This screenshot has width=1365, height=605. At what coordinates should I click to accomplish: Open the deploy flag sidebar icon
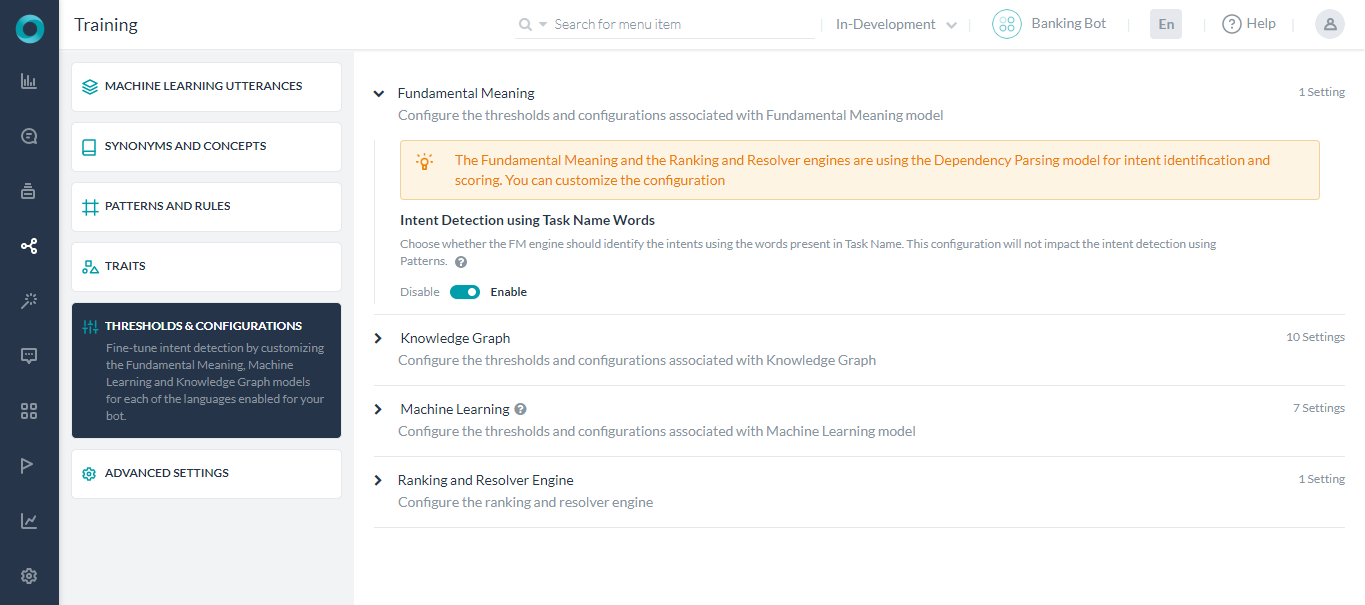pos(29,465)
